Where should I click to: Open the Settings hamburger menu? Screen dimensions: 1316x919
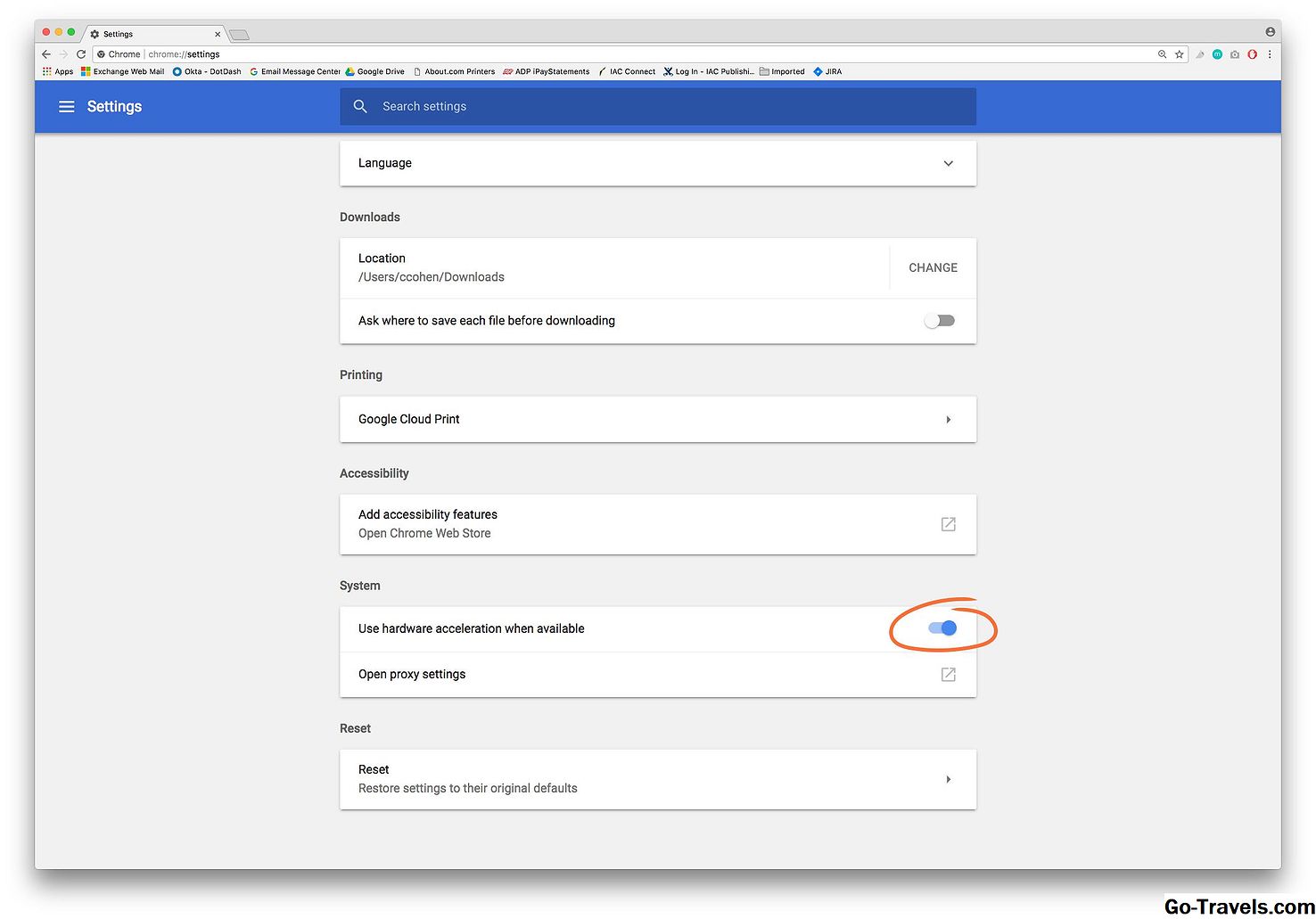pos(66,107)
